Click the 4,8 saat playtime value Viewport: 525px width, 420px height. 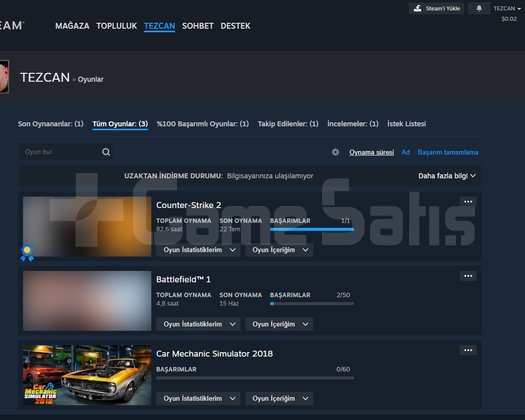(167, 304)
